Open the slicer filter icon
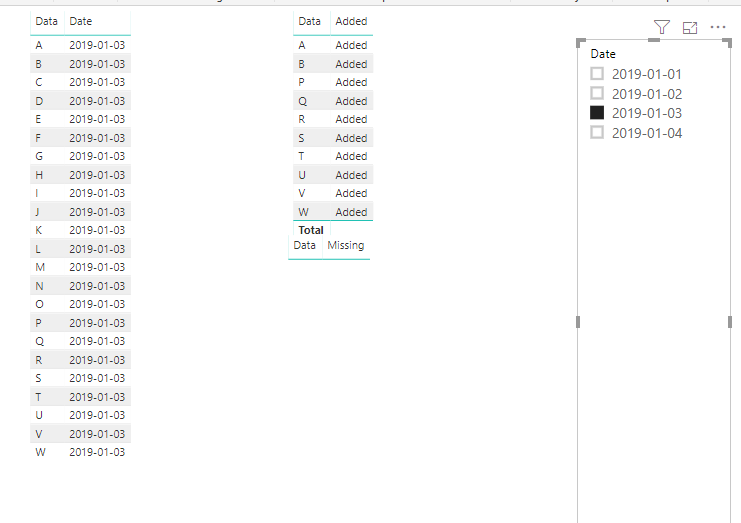The height and width of the screenshot is (523, 741). [x=662, y=27]
